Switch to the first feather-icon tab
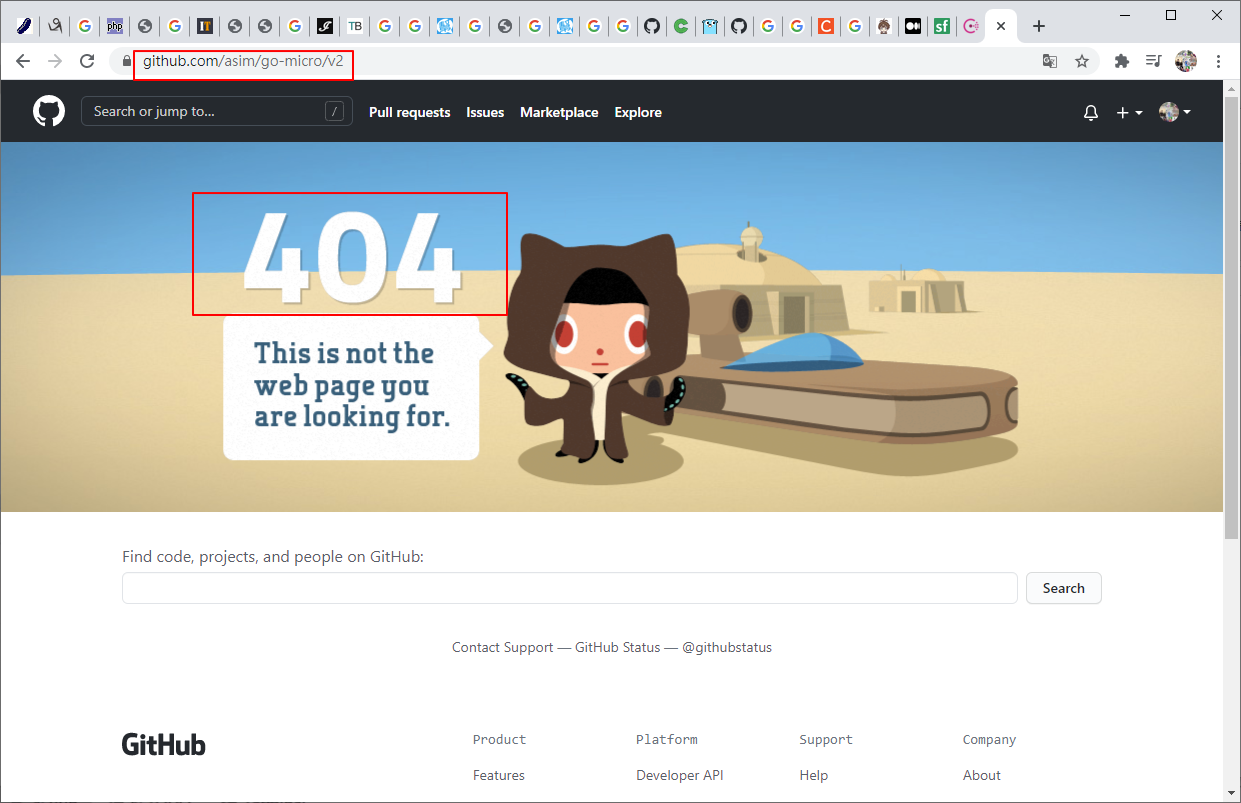Image resolution: width=1241 pixels, height=803 pixels. pyautogui.click(x=26, y=26)
